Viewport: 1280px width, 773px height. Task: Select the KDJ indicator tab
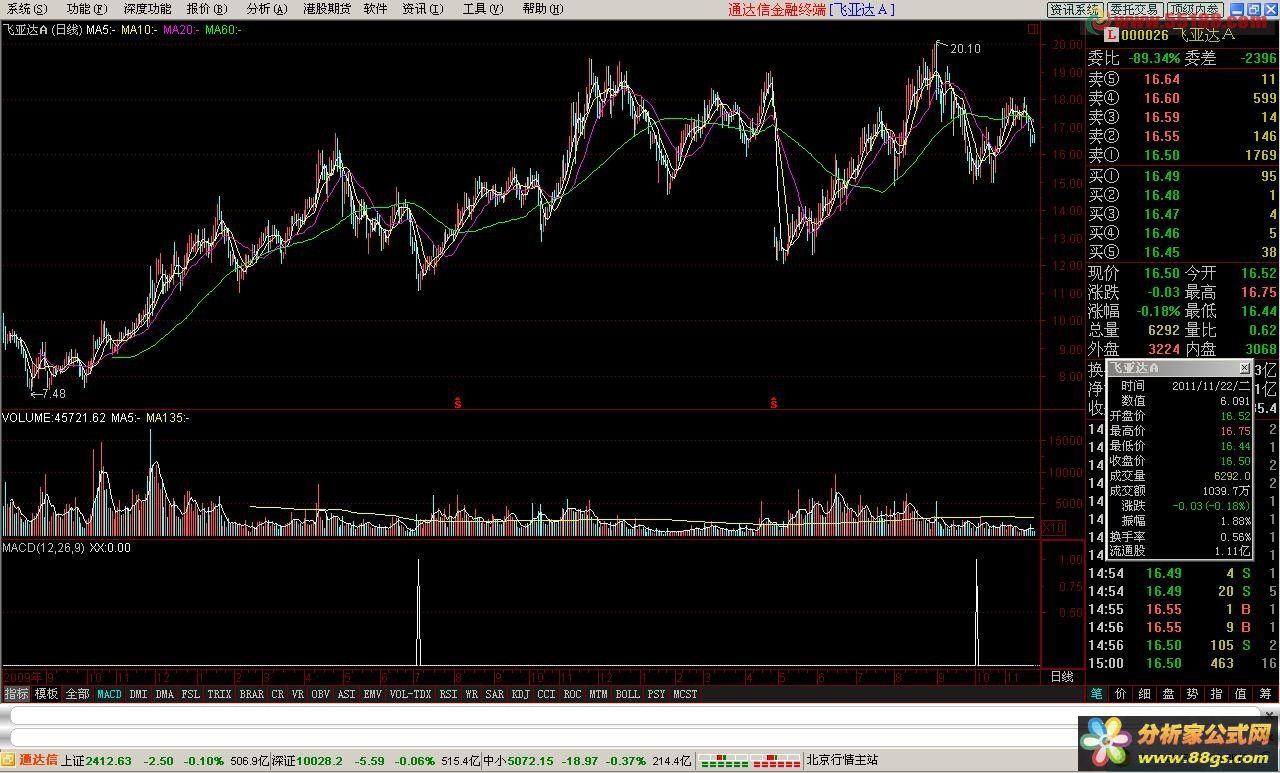[x=521, y=693]
